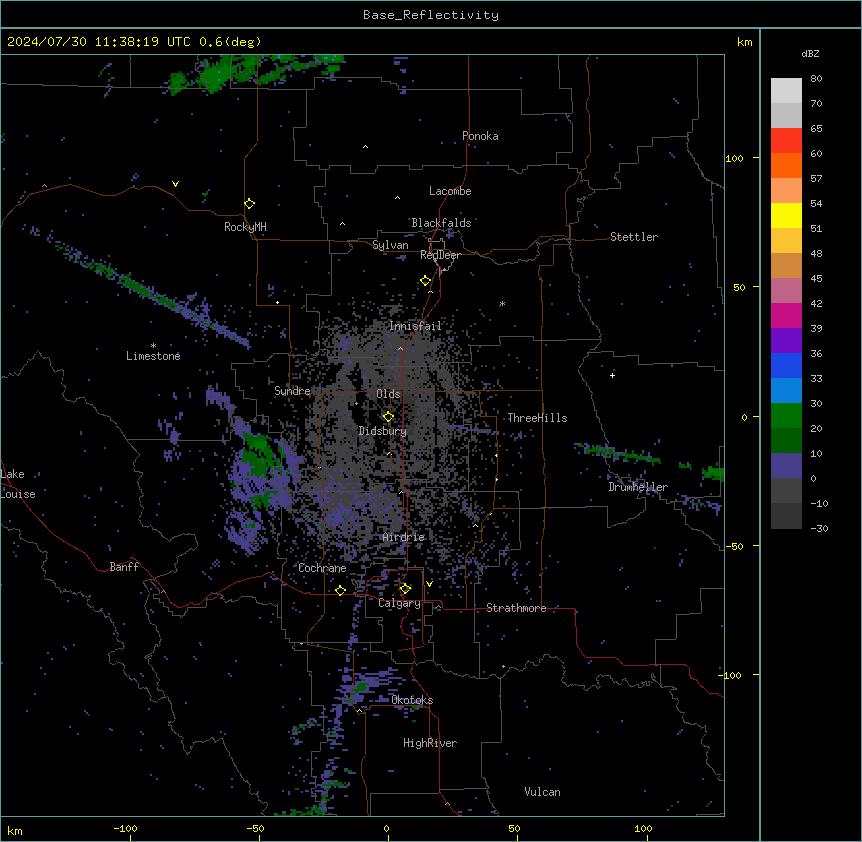This screenshot has height=842, width=862.
Task: Click the Lake Louise label
Action: 18,484
